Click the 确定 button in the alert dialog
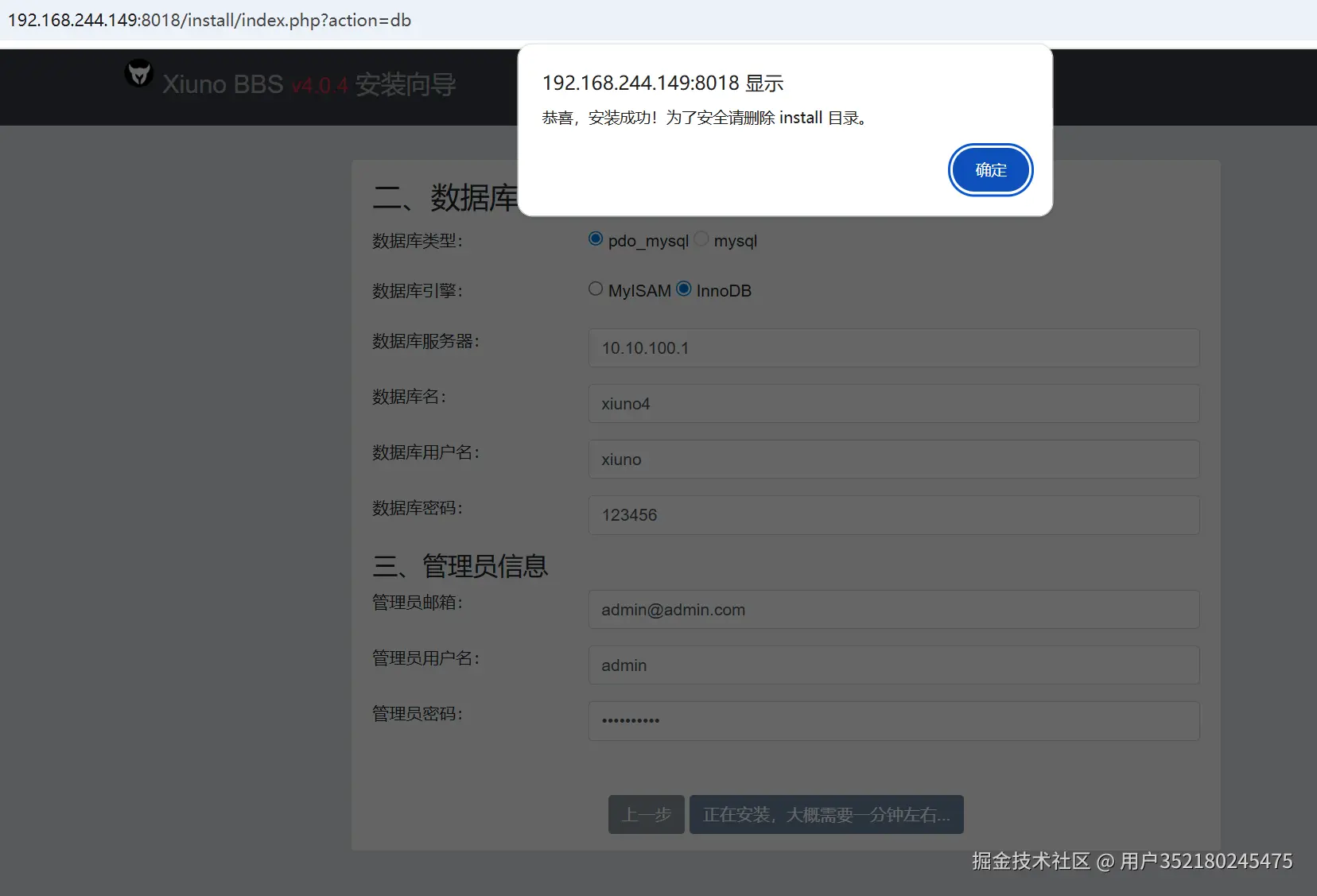Image resolution: width=1317 pixels, height=896 pixels. pyautogui.click(x=990, y=170)
